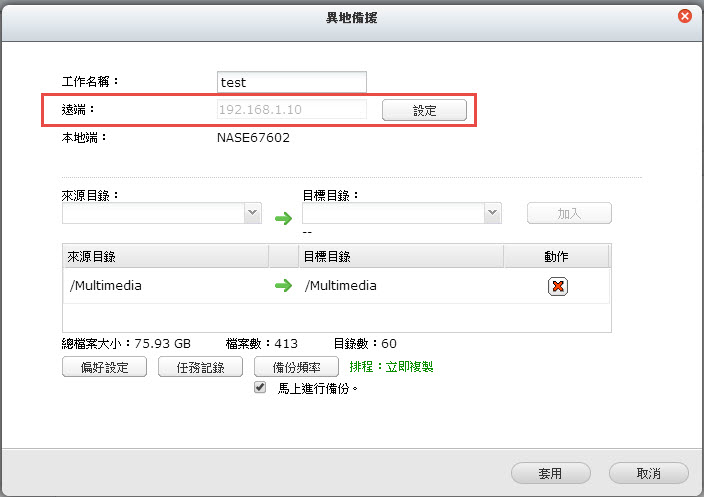Click the 設定 button for remote

[424, 110]
